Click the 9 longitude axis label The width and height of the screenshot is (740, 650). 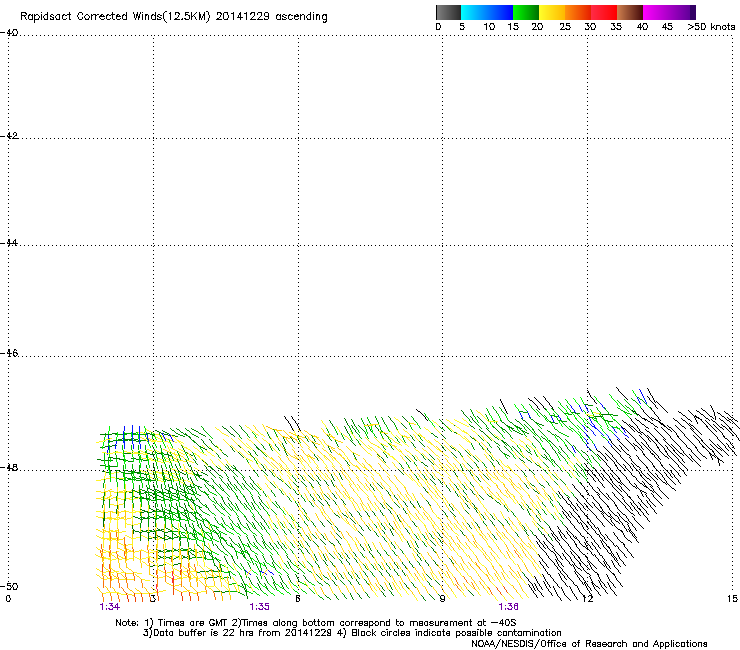pos(442,599)
